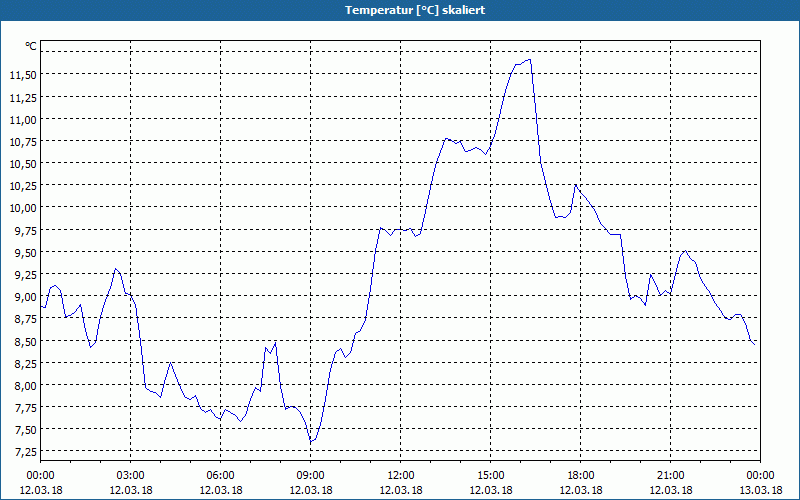Click the 7,50 y-axis value
This screenshot has height=500, width=800.
[x=26, y=430]
